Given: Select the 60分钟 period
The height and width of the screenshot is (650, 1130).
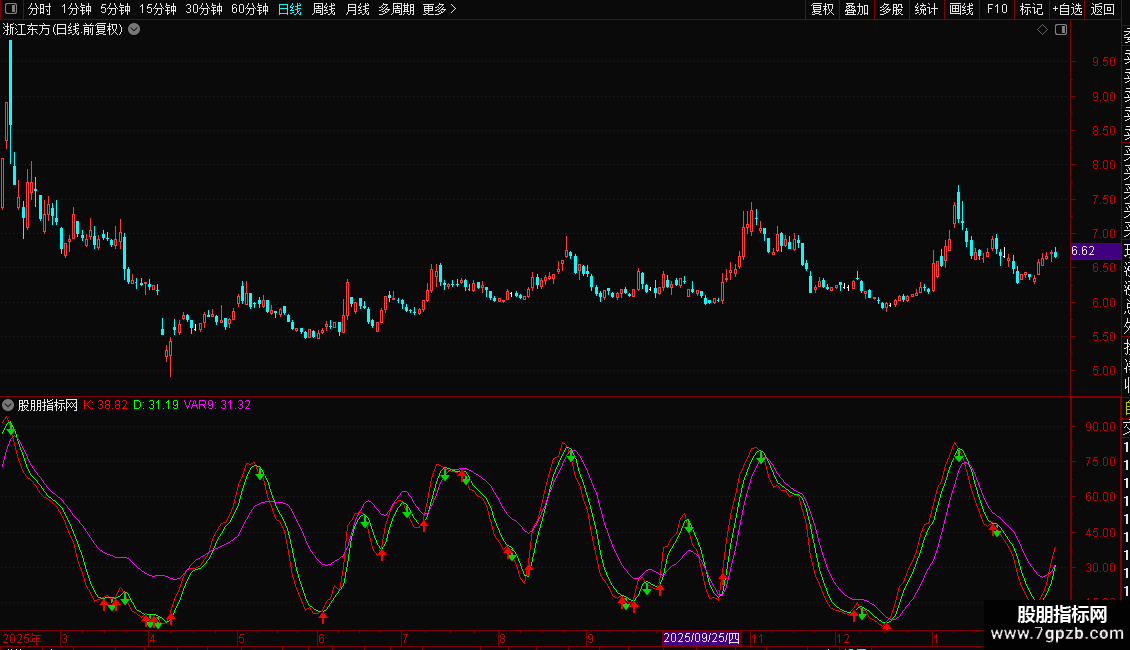Looking at the screenshot, I should (x=250, y=9).
